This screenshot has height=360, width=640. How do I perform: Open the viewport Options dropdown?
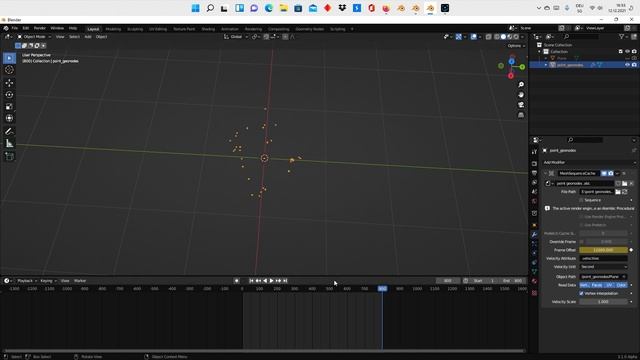516,46
